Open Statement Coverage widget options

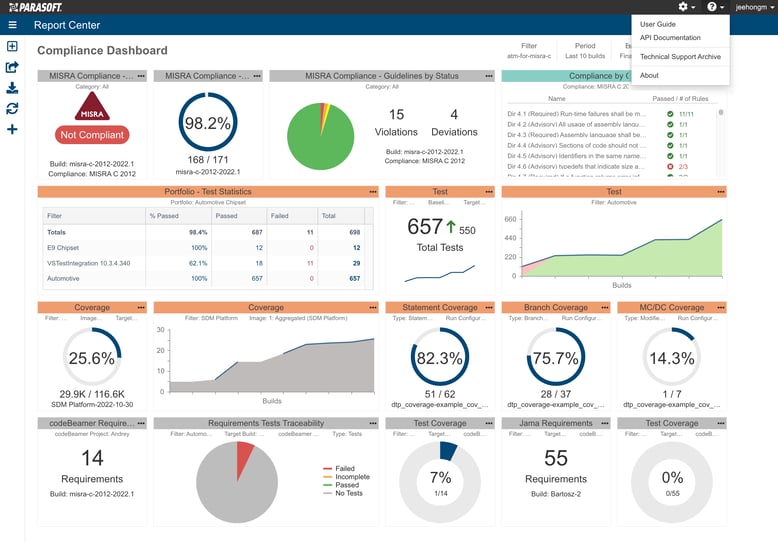[489, 308]
